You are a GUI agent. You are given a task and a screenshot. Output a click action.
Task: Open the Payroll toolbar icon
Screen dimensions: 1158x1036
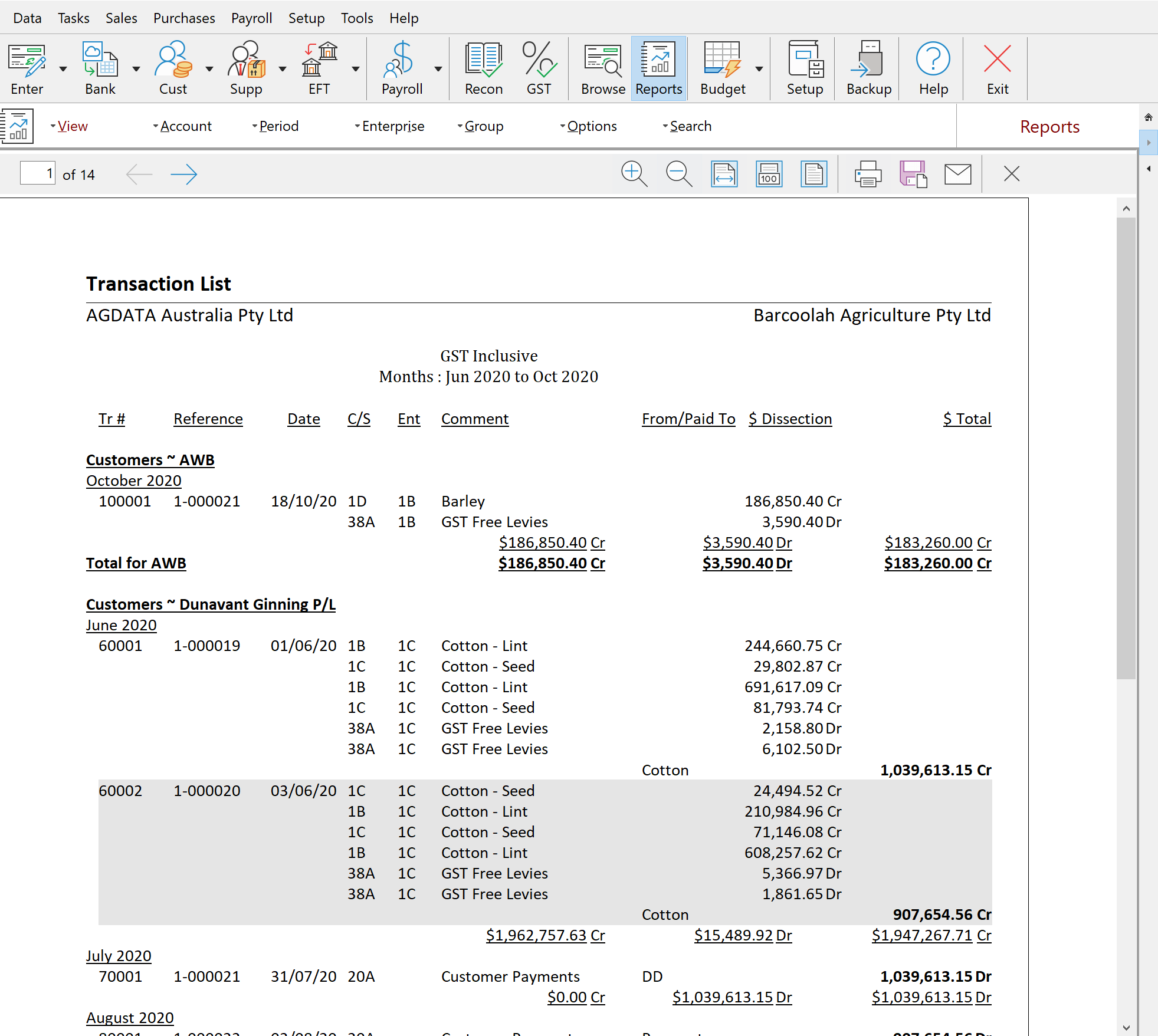(402, 68)
